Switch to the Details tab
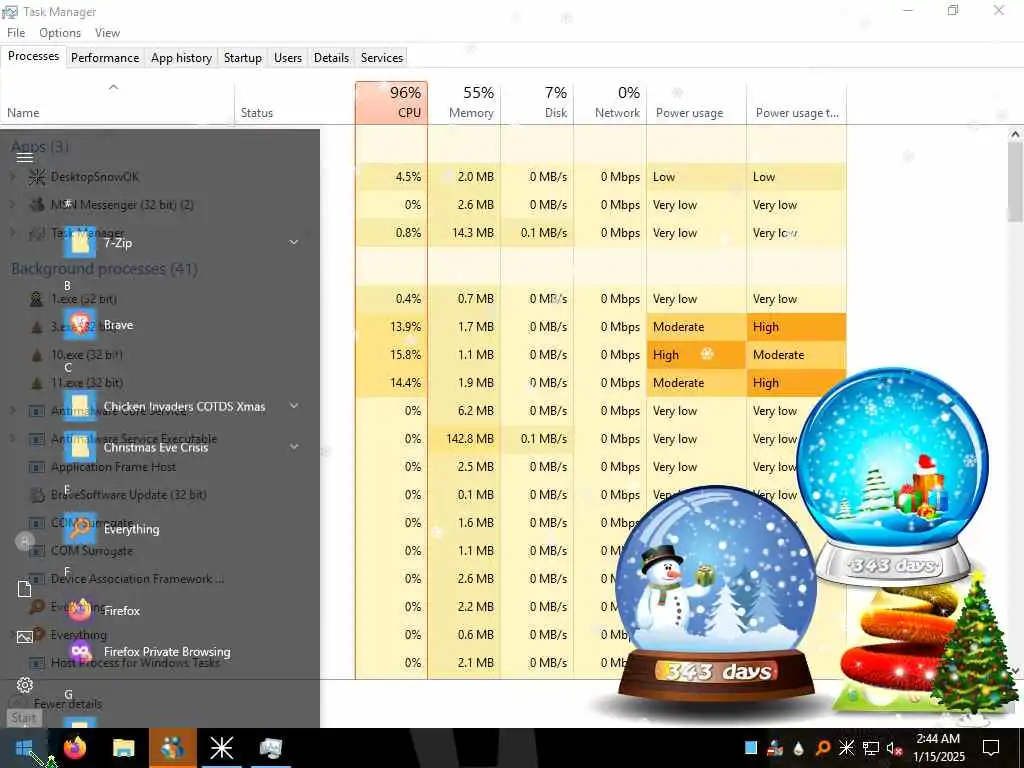Viewport: 1024px width, 768px height. (331, 57)
